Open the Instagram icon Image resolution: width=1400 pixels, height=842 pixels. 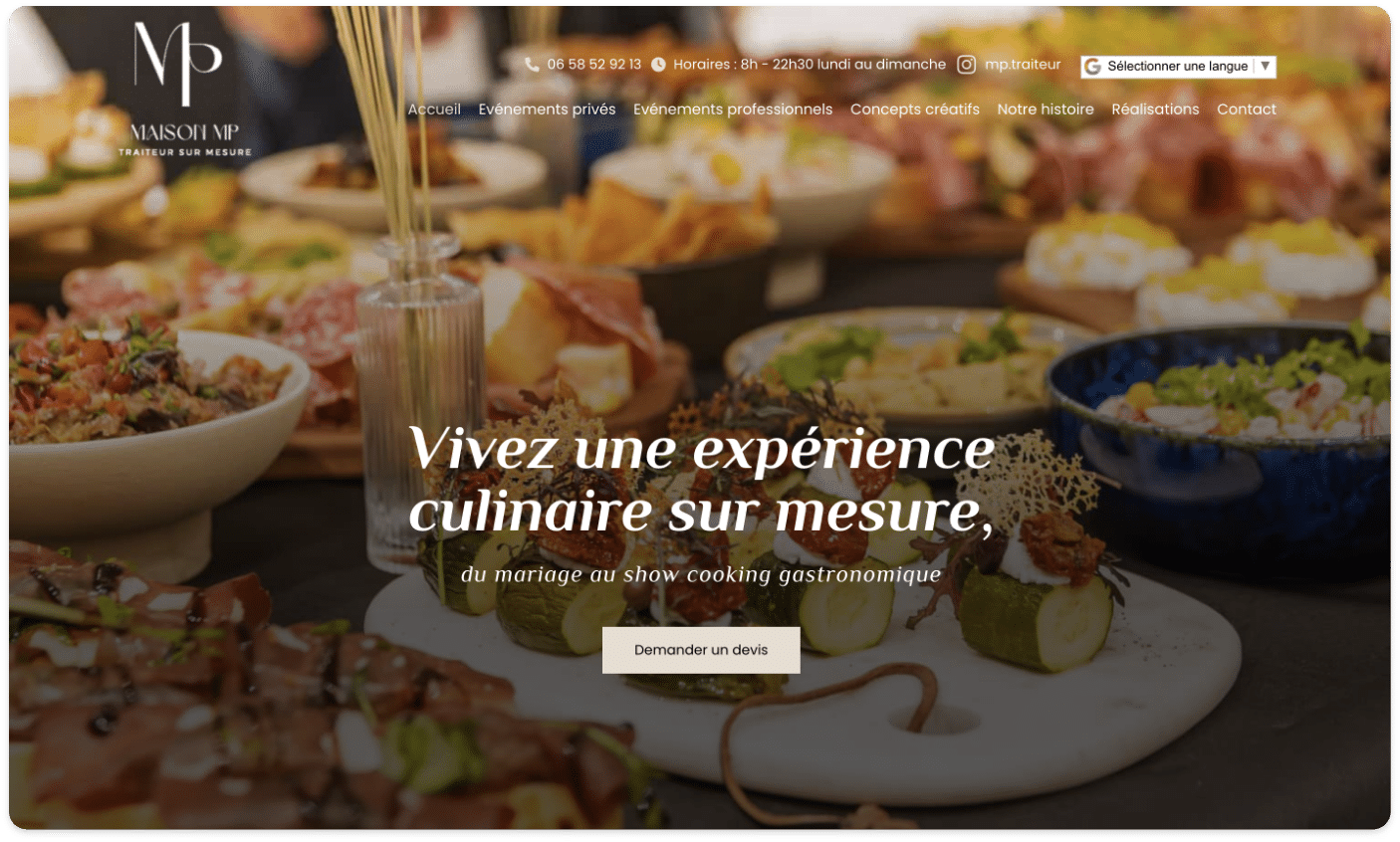click(966, 65)
